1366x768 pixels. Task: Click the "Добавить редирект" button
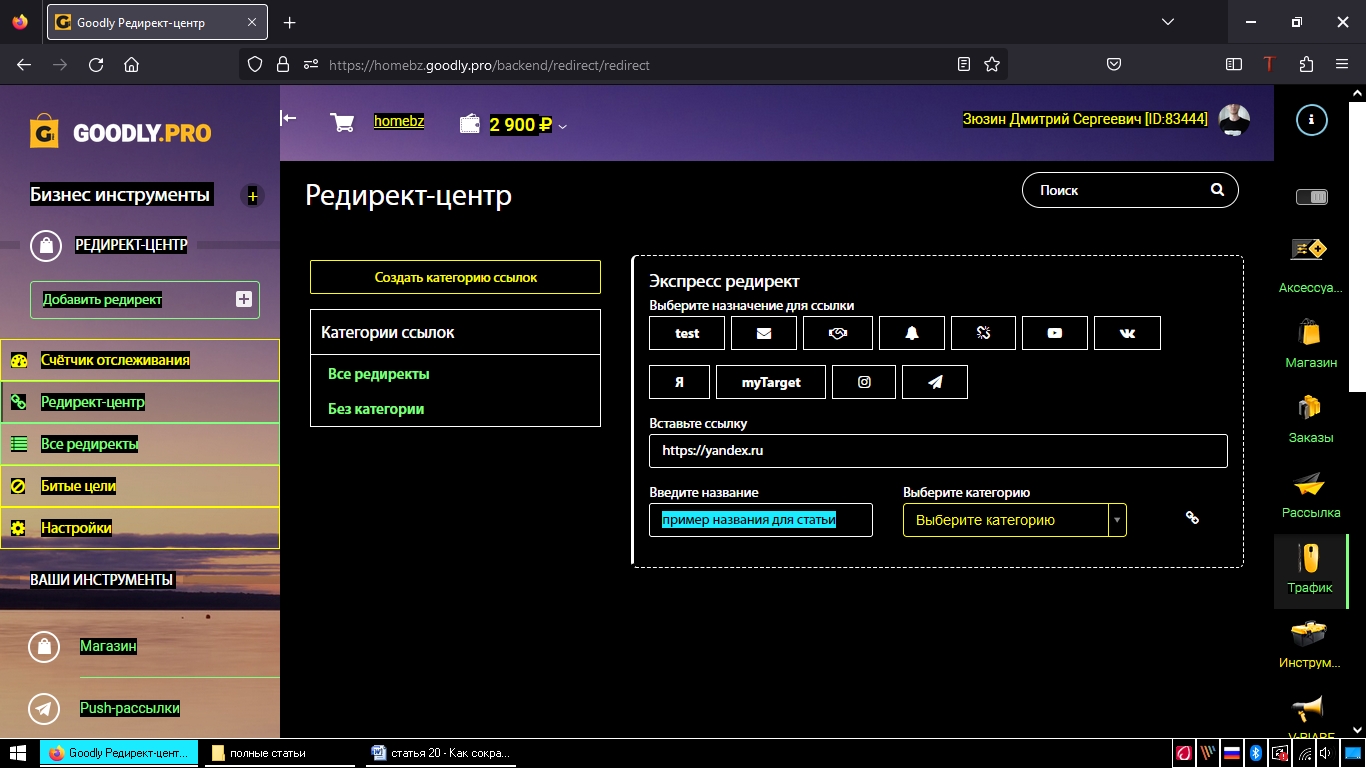click(144, 299)
